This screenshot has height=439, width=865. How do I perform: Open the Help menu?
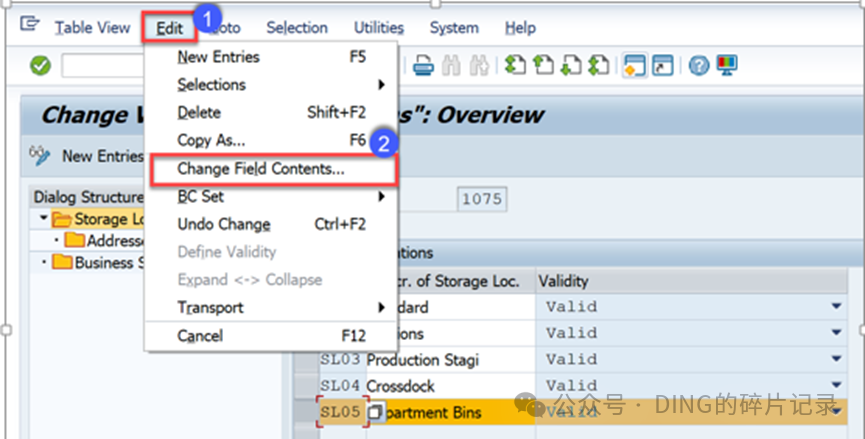(x=520, y=28)
